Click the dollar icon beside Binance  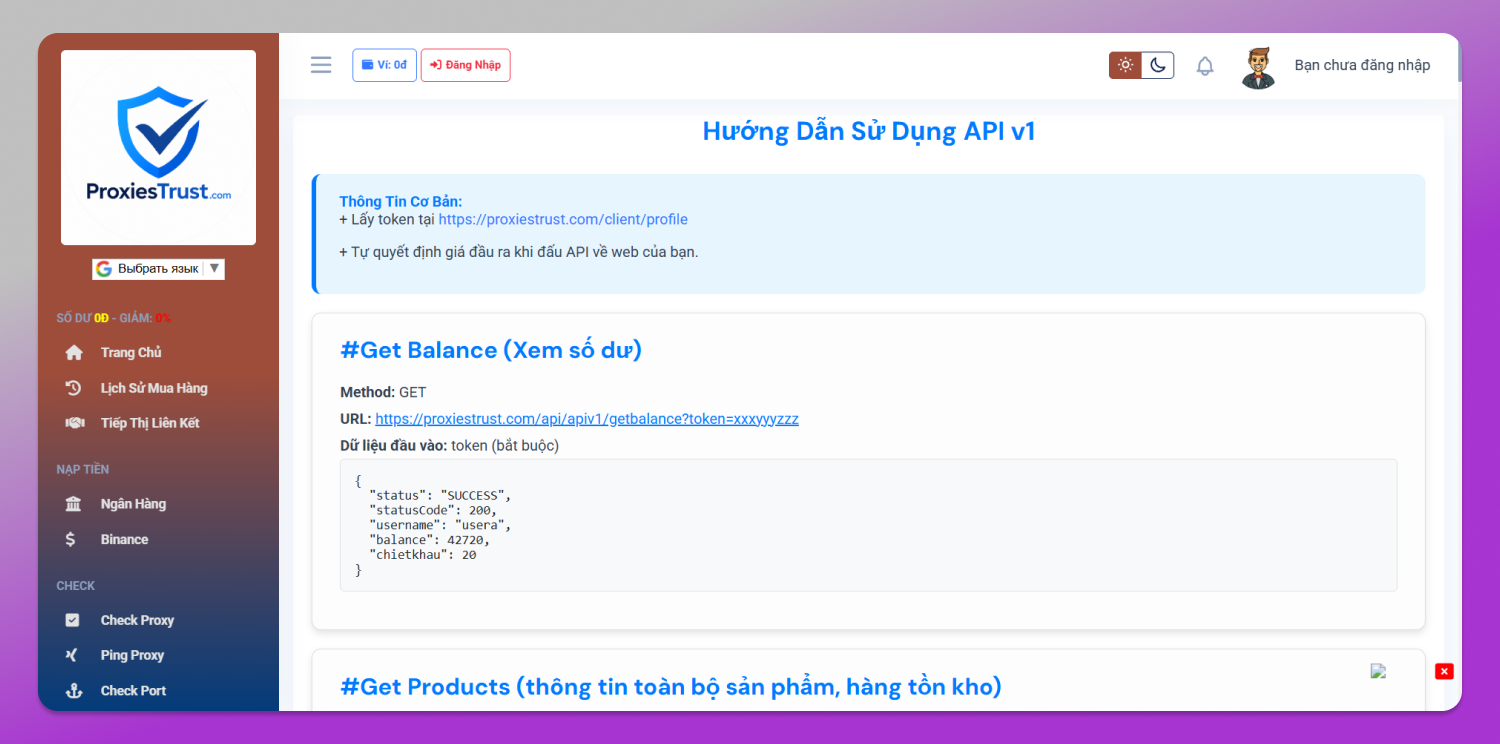tap(71, 539)
